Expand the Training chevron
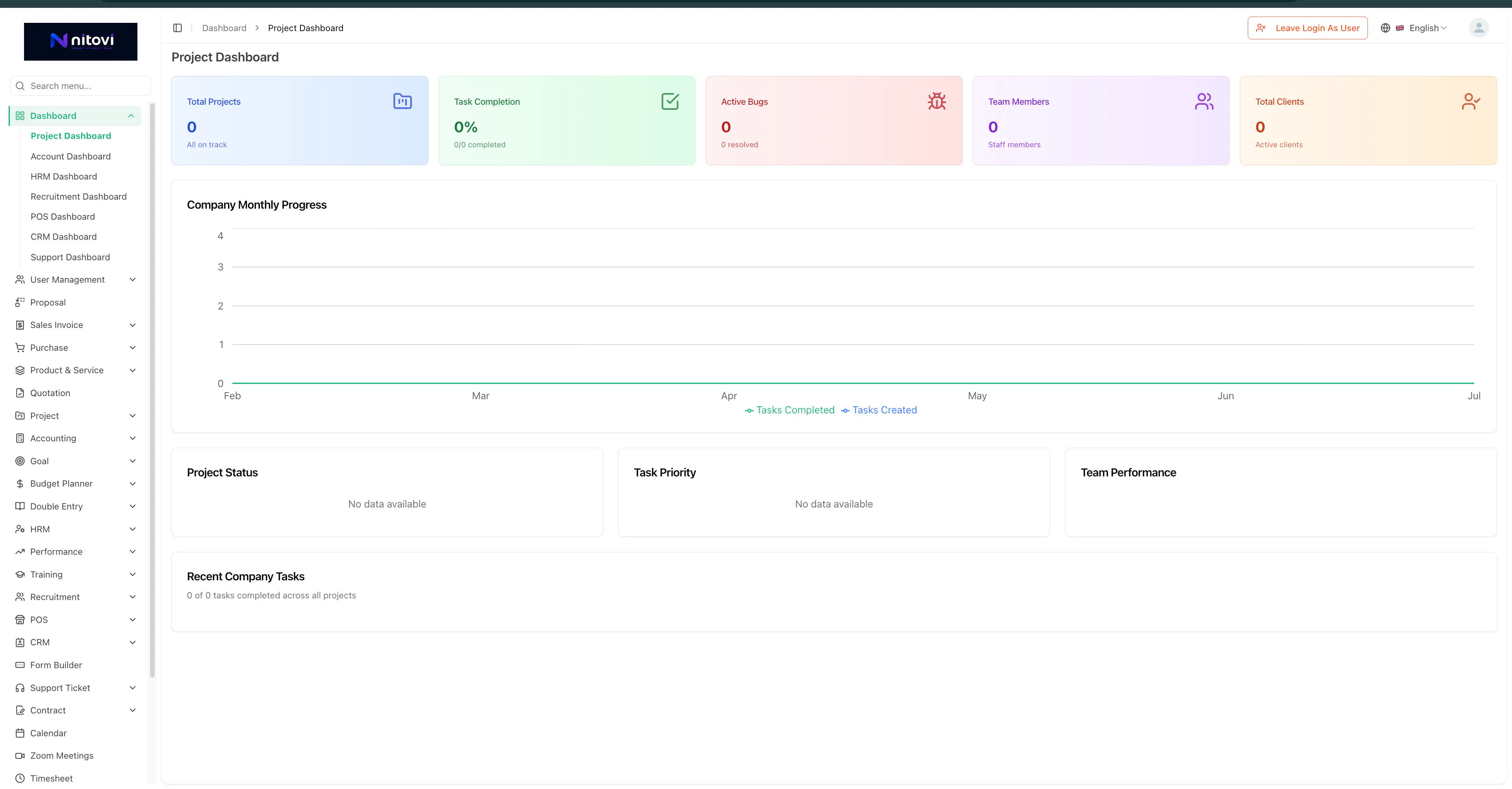The image size is (1512, 789). [x=133, y=575]
